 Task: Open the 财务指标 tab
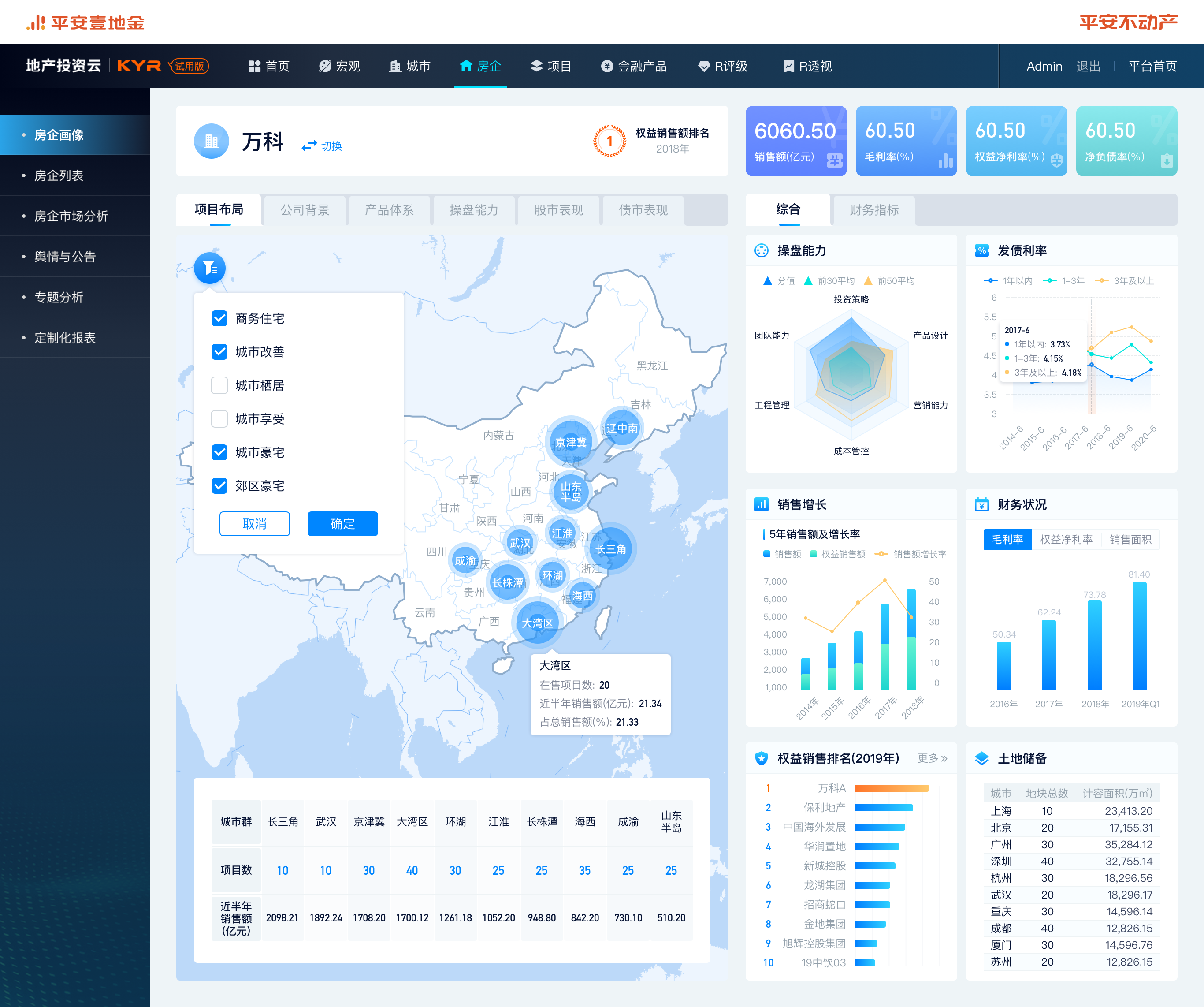[874, 210]
